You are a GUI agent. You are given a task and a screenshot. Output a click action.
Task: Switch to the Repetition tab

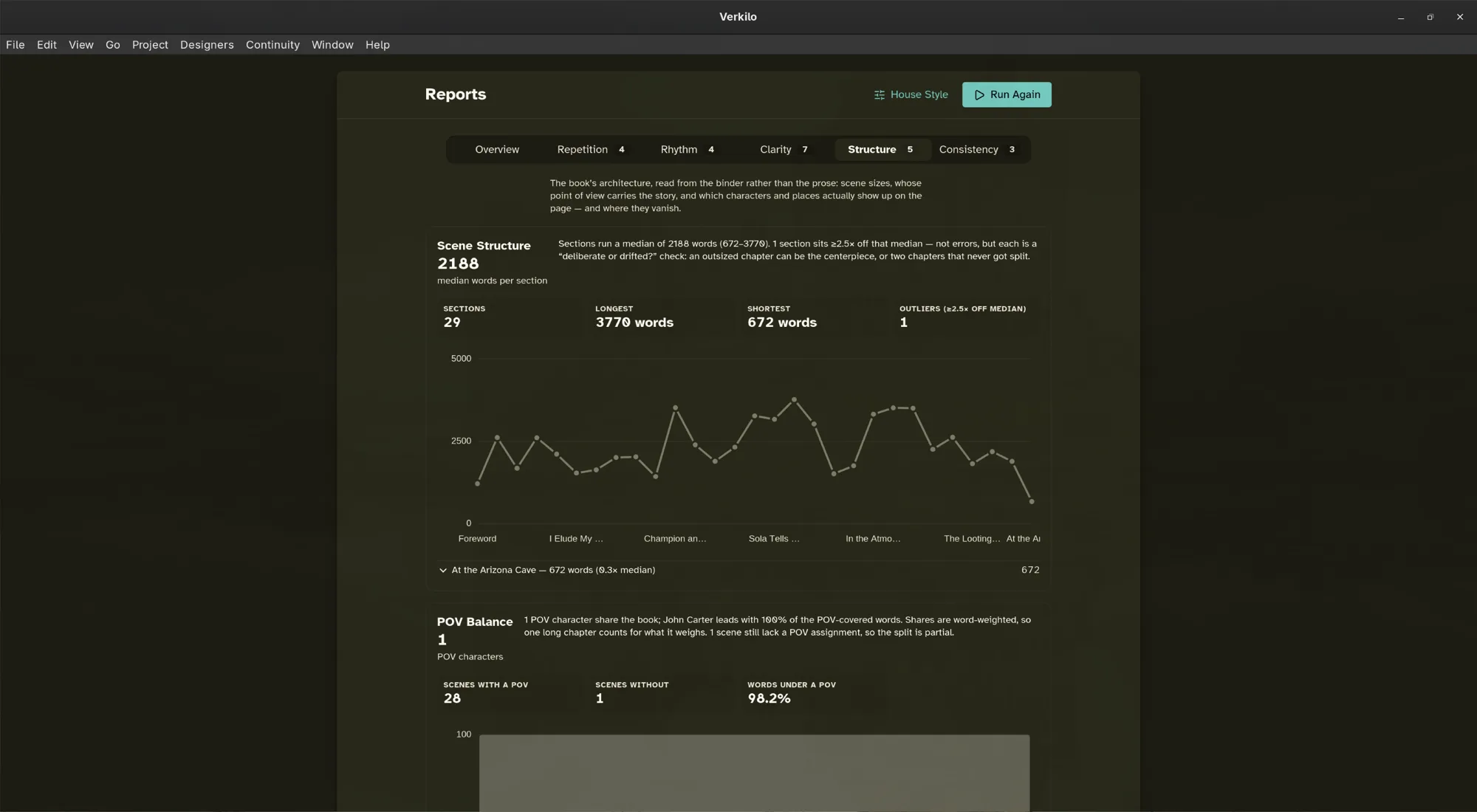[591, 149]
